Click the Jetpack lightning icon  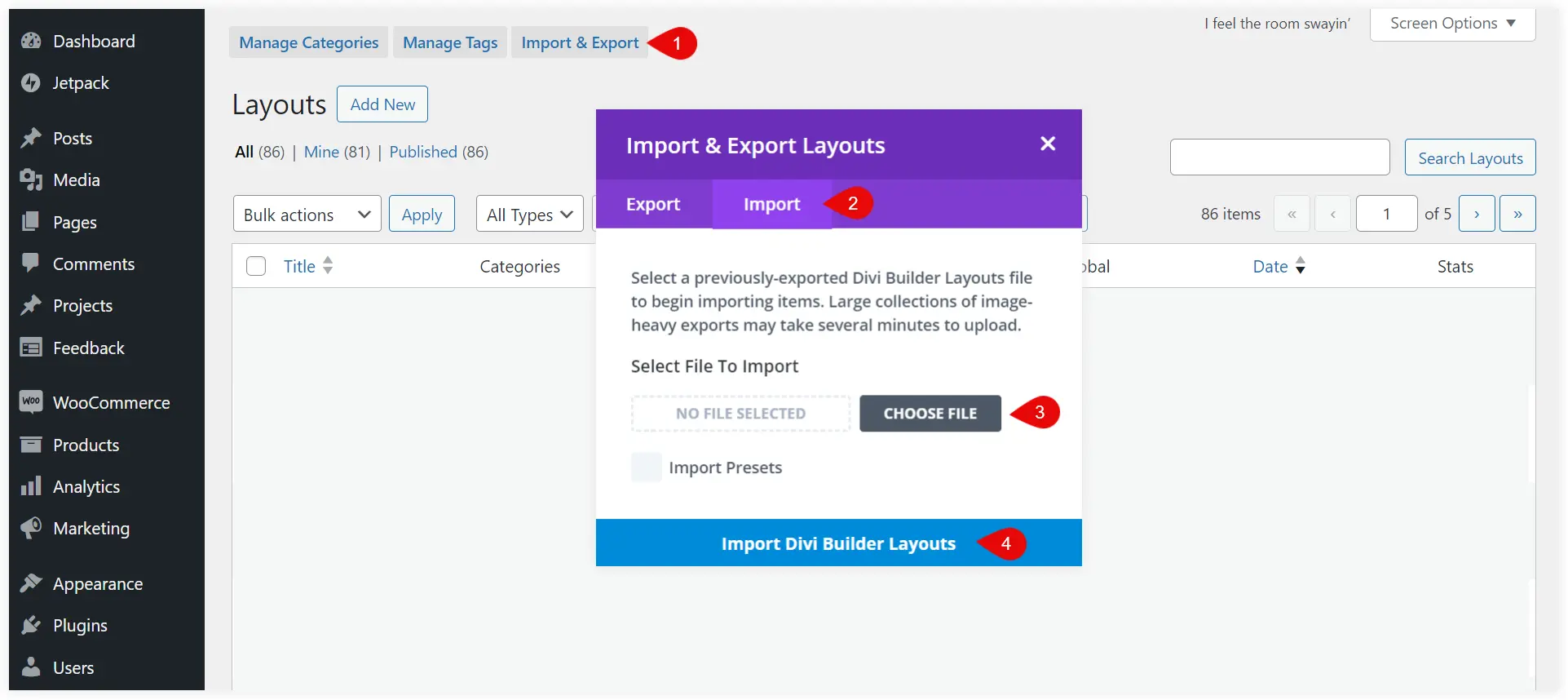tap(31, 82)
